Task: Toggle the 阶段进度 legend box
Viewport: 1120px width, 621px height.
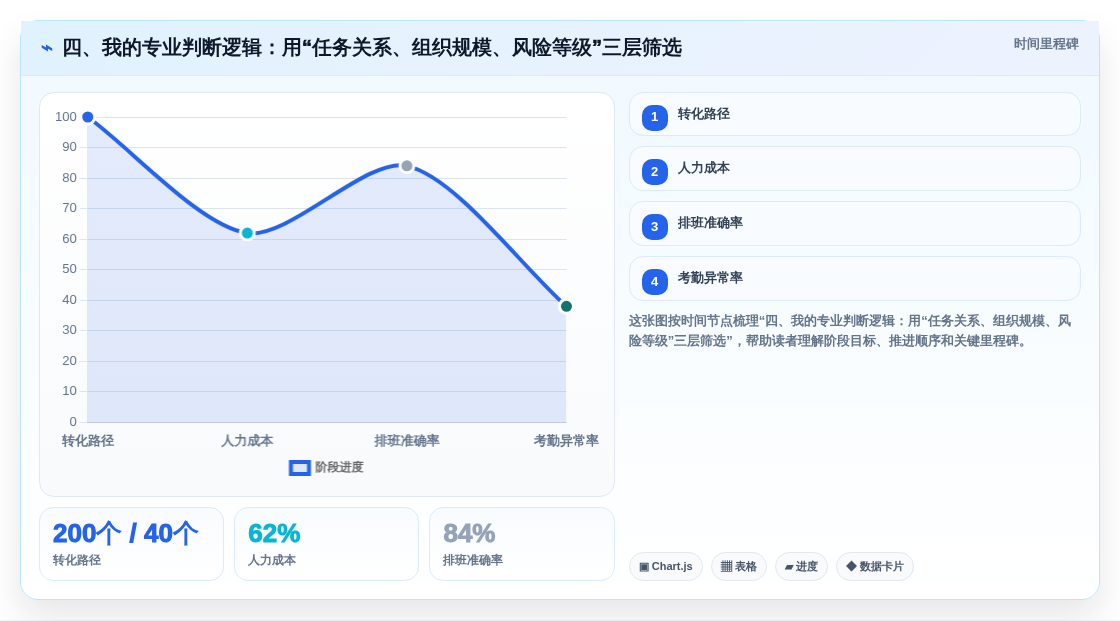Action: tap(299, 468)
